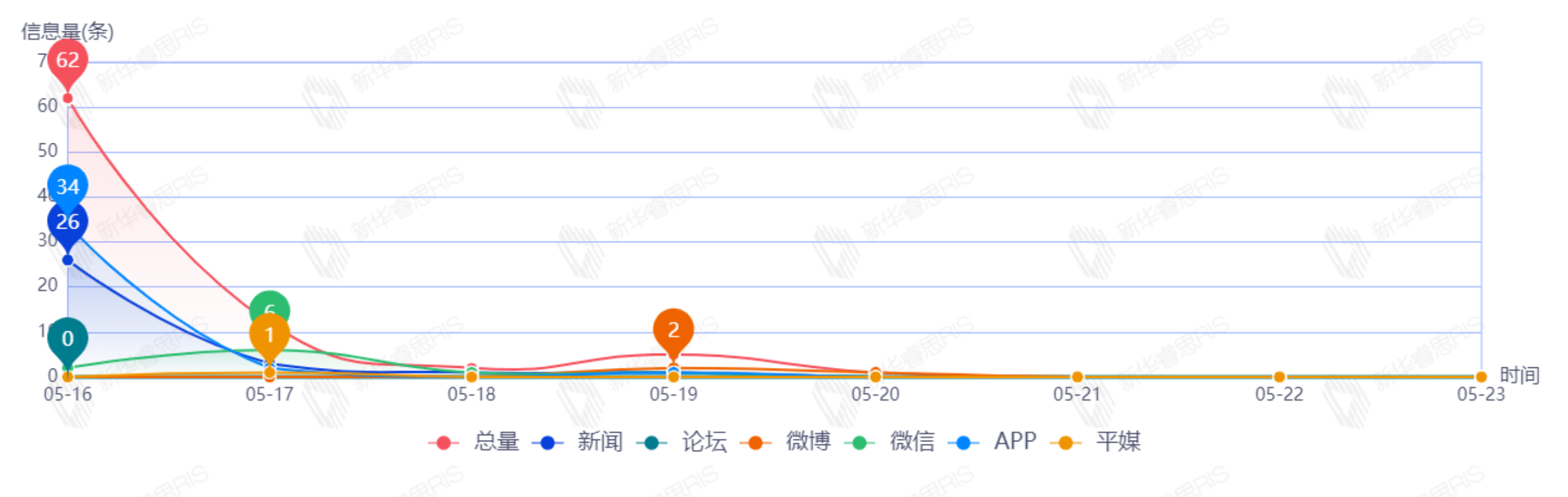
Task: Select the data point at 05-22
Action: click(x=1279, y=377)
